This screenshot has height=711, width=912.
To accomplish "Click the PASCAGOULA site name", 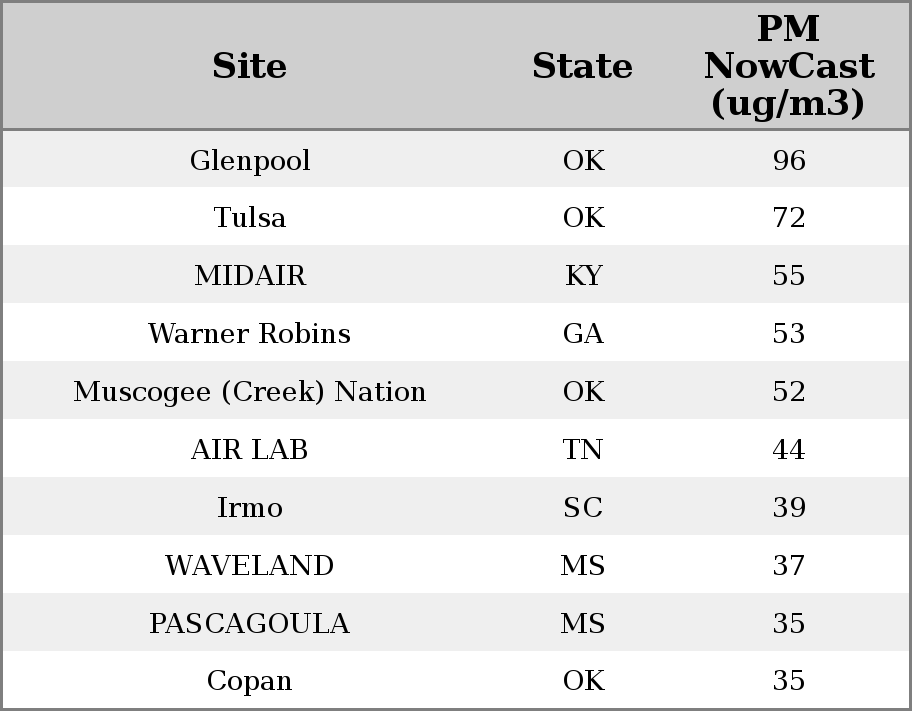I will point(250,624).
